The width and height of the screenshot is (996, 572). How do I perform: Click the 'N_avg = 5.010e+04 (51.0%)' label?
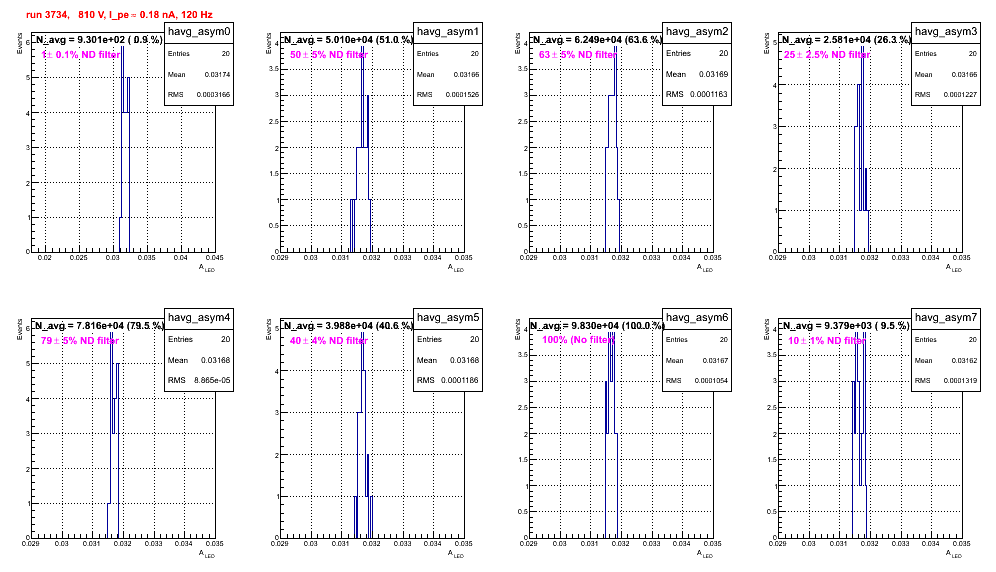click(348, 40)
